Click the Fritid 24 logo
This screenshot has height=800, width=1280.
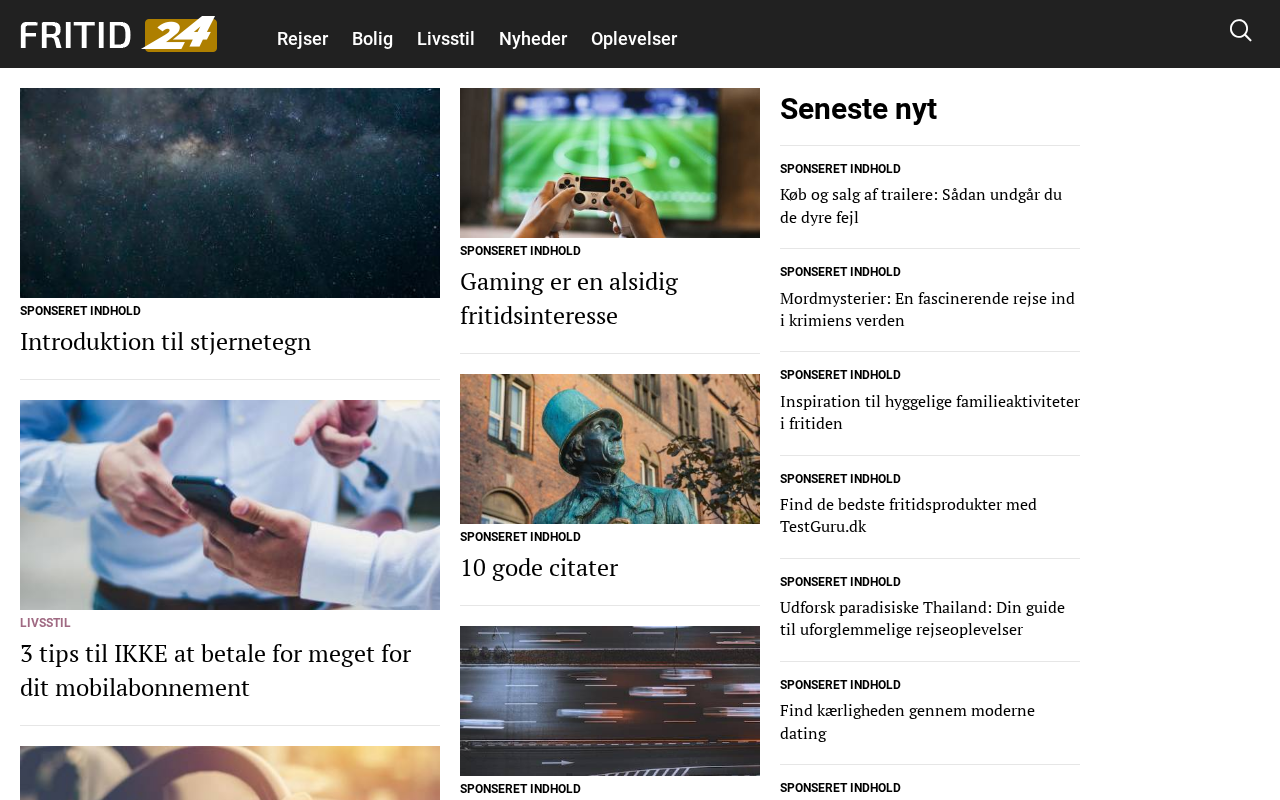coord(119,34)
